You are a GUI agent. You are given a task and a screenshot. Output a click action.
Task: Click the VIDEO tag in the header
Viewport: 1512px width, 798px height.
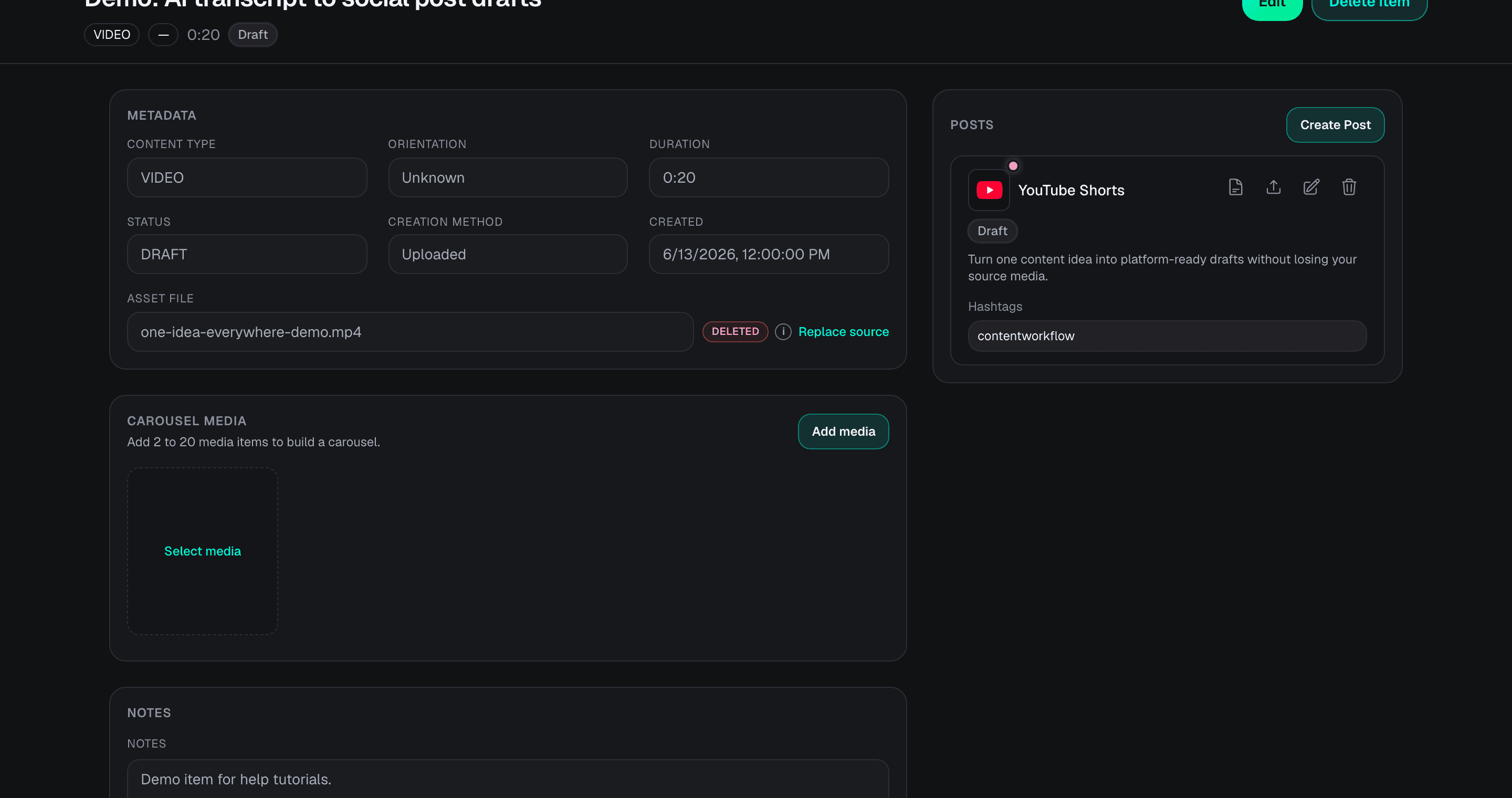(111, 35)
